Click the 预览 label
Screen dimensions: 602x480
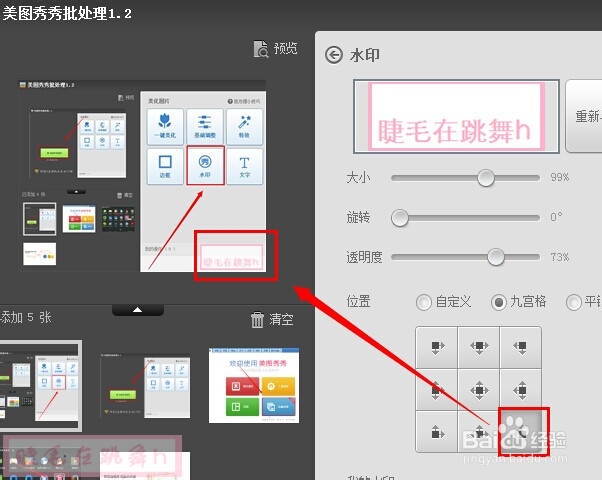(x=285, y=49)
